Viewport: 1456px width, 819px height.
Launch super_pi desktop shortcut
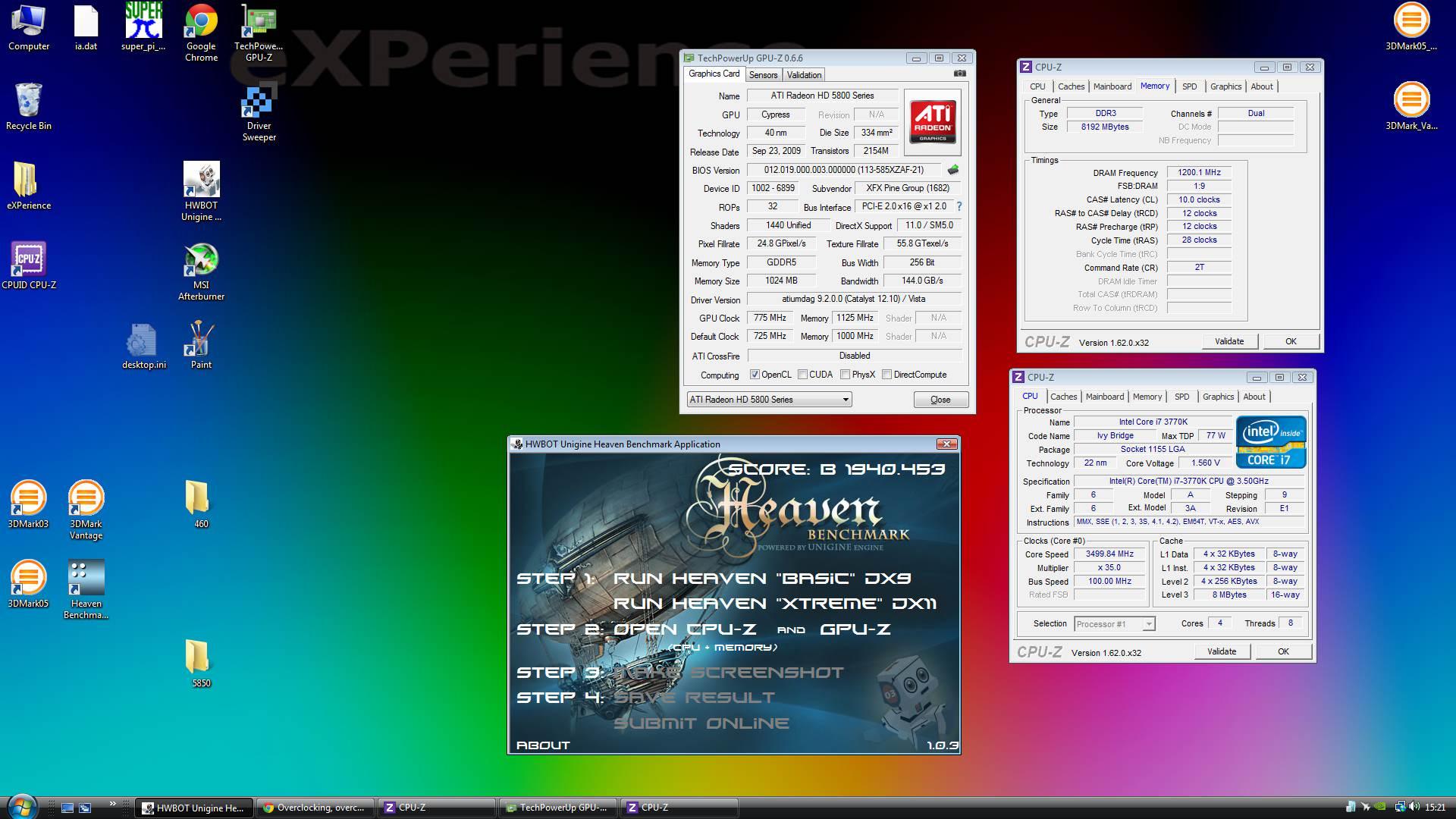(143, 28)
